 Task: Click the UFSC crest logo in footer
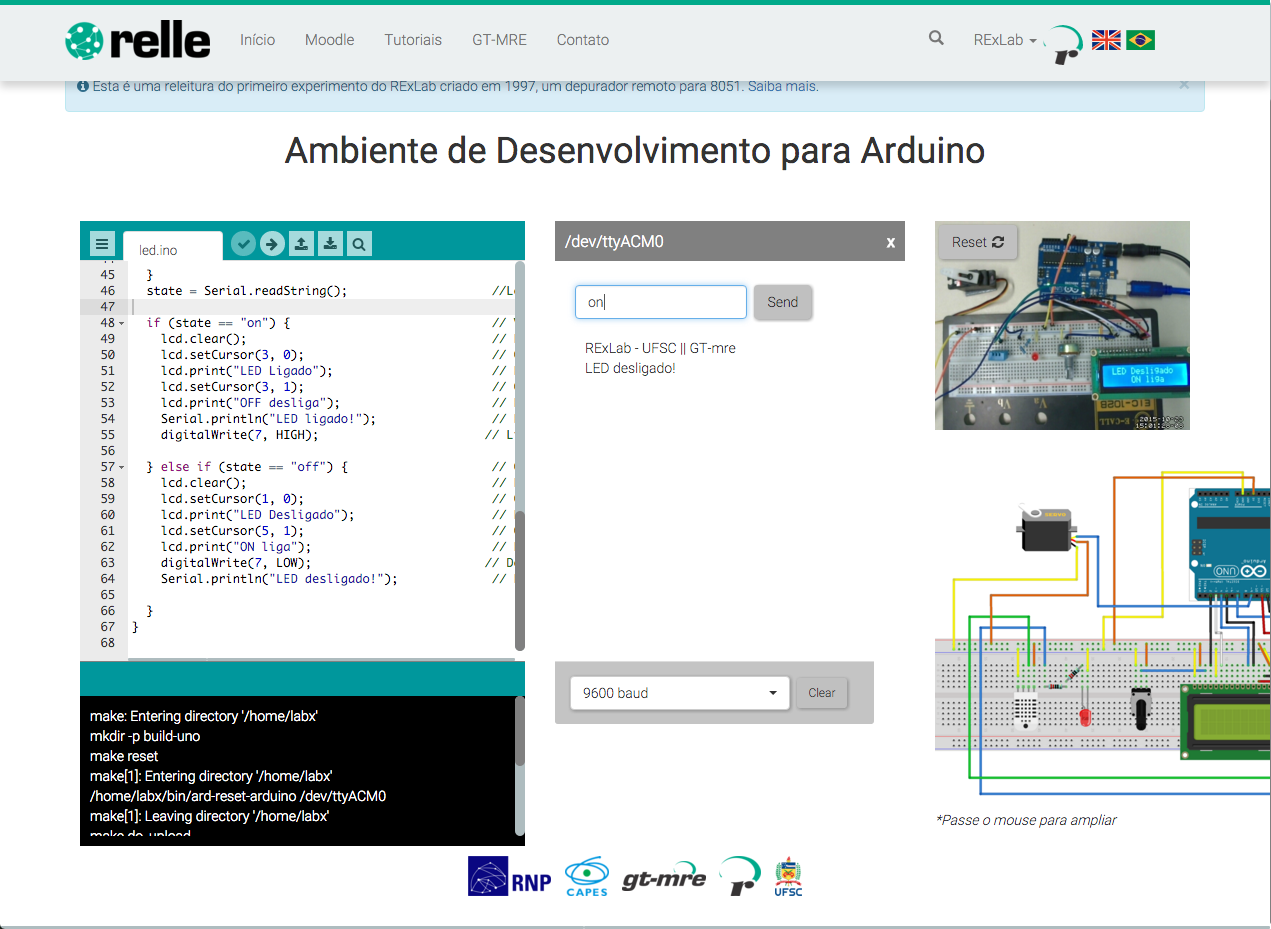pos(788,876)
